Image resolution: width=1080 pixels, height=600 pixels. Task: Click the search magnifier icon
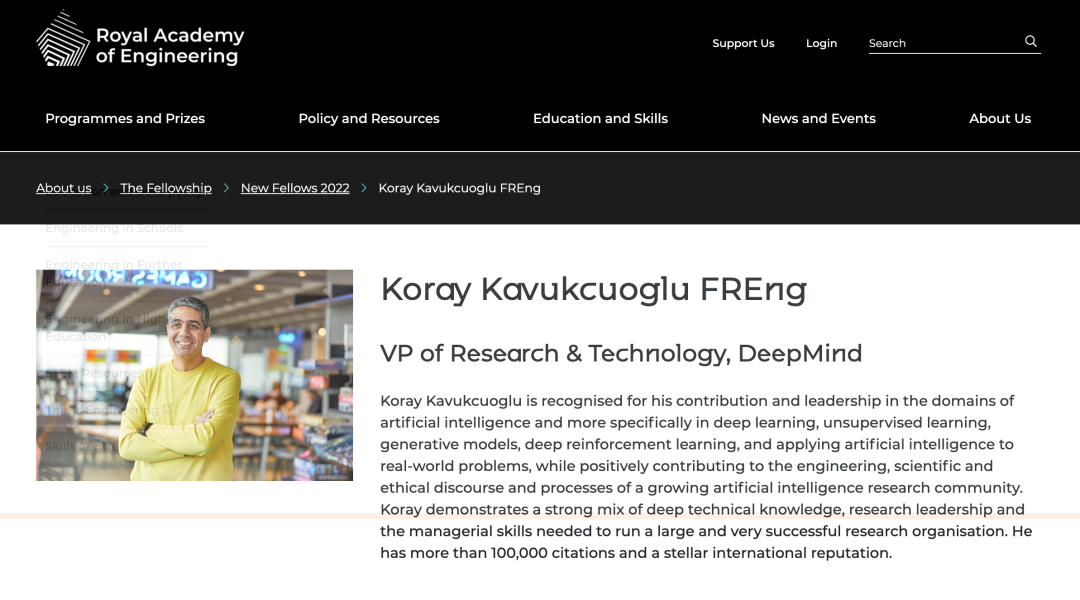coord(1030,41)
